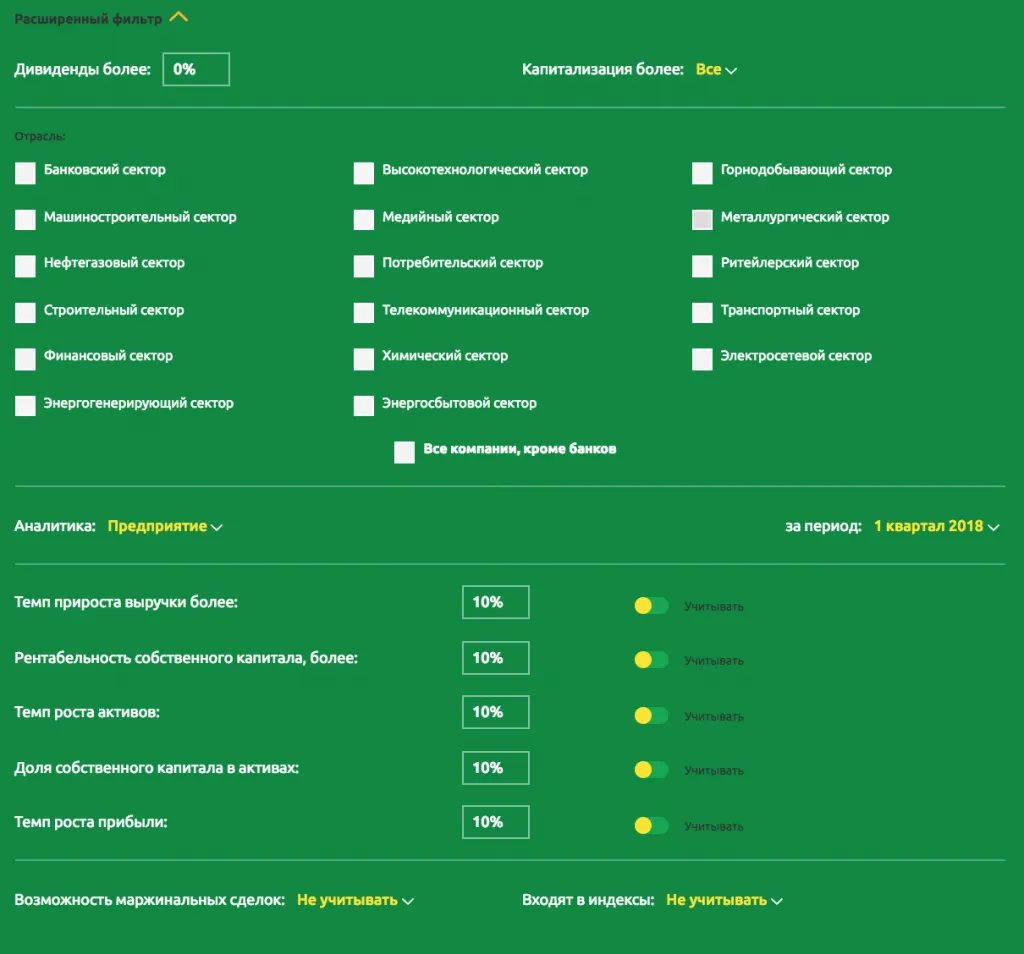
Task: Open the Аналитика Предприятие dropdown
Action: click(x=165, y=526)
